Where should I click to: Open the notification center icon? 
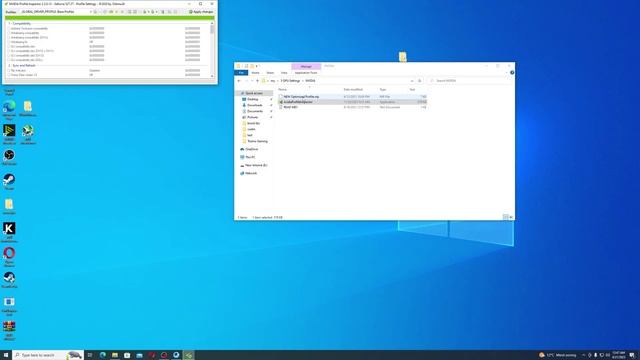632,355
